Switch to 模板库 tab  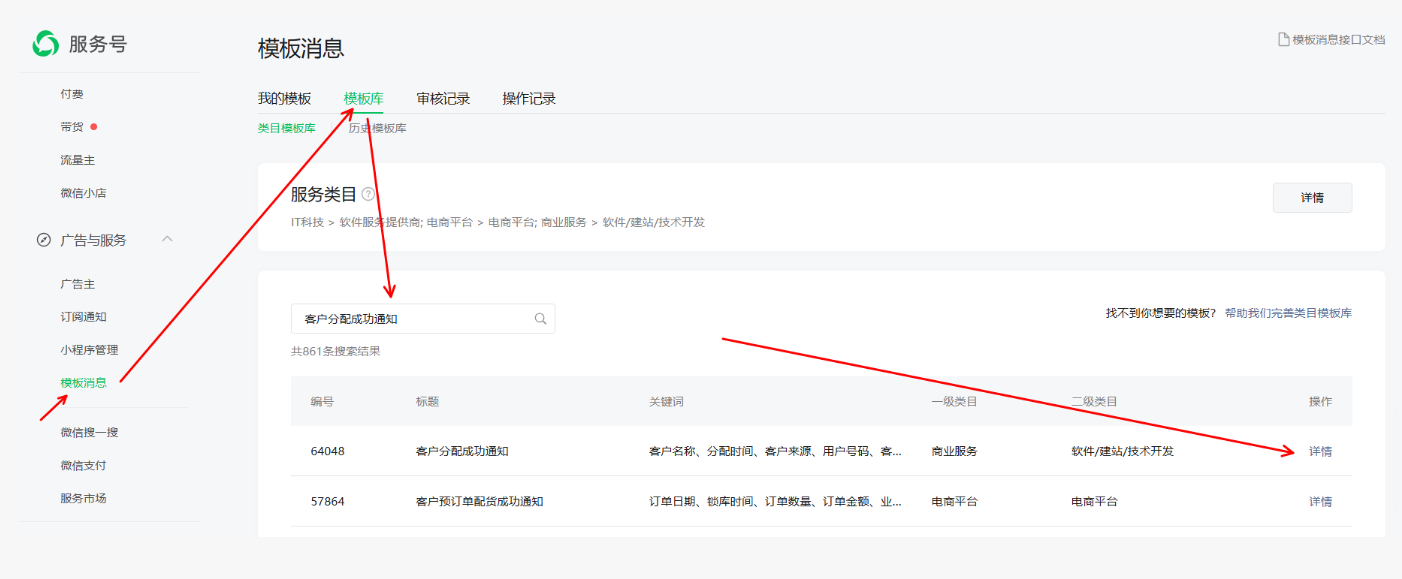tap(363, 99)
